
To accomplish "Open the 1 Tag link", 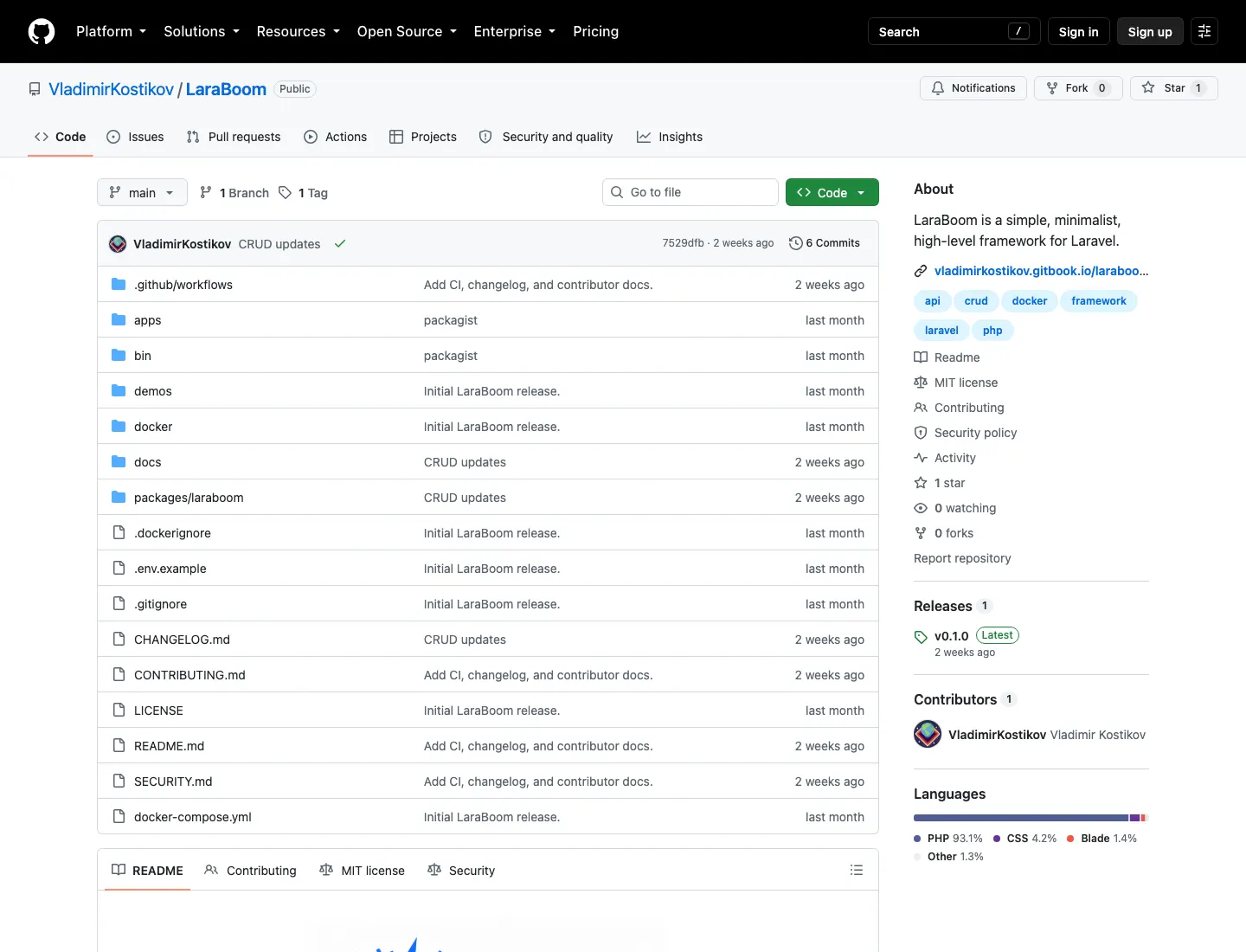I will point(304,192).
